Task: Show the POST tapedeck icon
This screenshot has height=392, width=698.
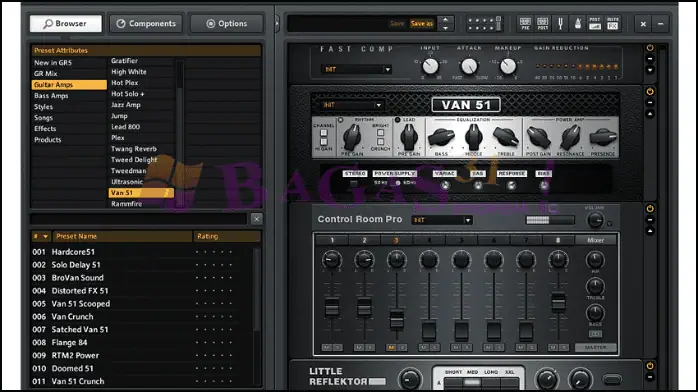Action: tap(543, 24)
